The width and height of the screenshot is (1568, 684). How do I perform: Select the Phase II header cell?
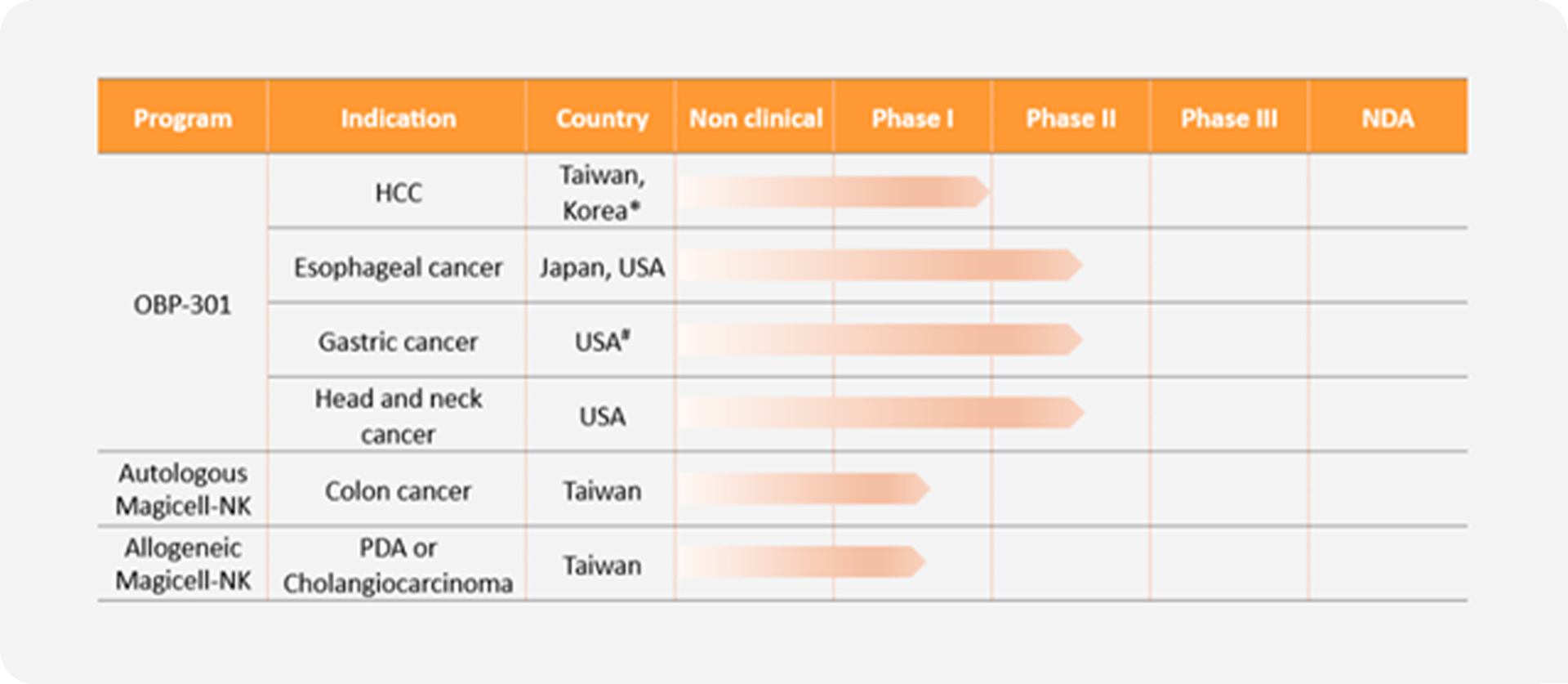[1071, 118]
